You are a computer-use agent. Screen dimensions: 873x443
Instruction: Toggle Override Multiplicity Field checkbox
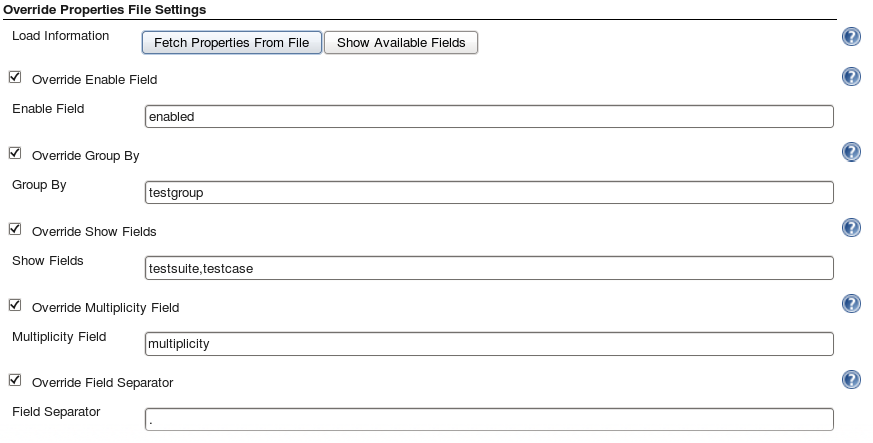[x=15, y=304]
